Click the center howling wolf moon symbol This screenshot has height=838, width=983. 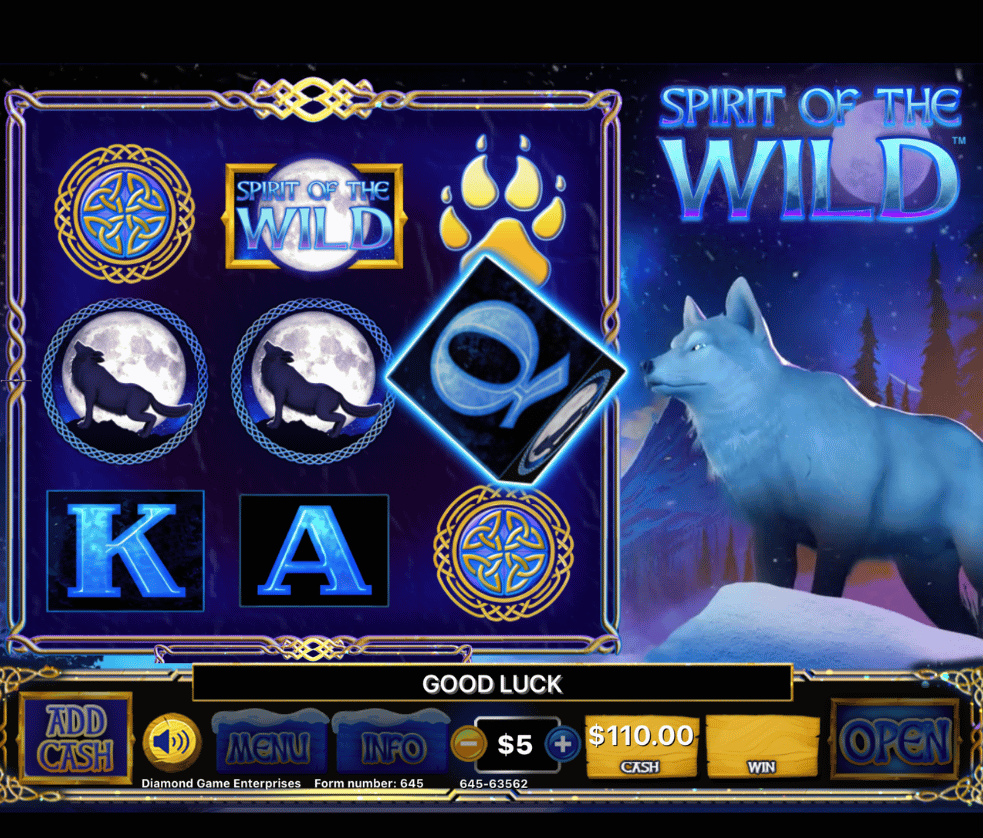(313, 382)
